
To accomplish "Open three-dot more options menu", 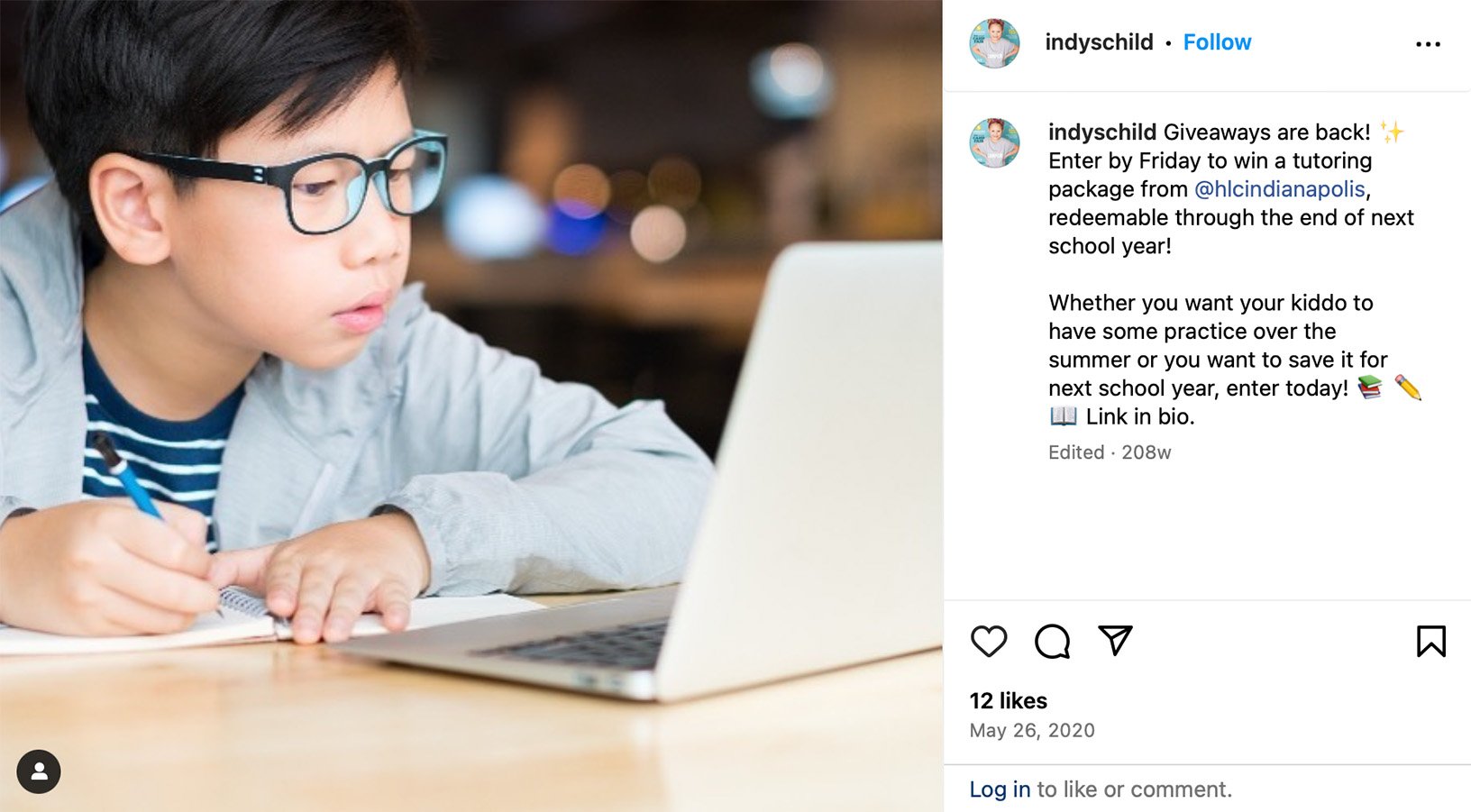I will tap(1428, 43).
